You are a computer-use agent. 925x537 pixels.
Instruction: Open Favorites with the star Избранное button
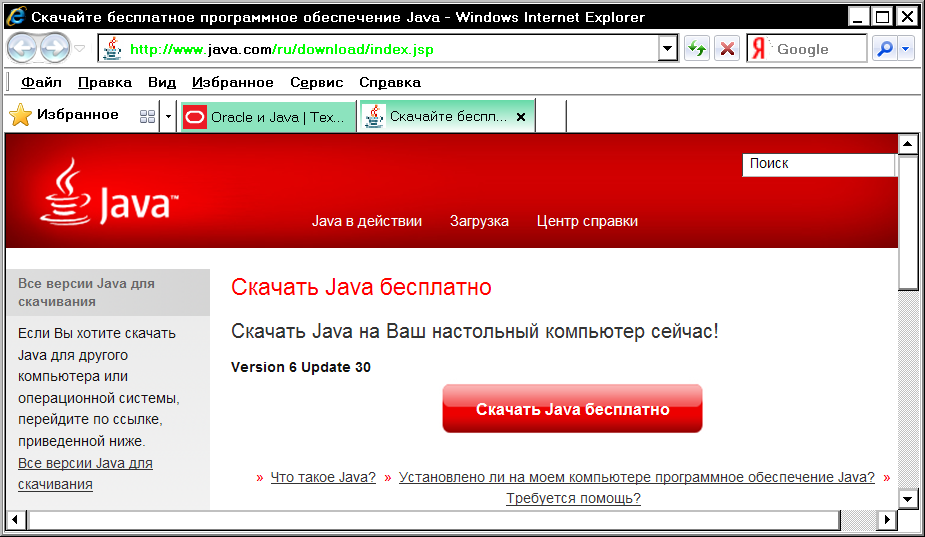(x=64, y=115)
